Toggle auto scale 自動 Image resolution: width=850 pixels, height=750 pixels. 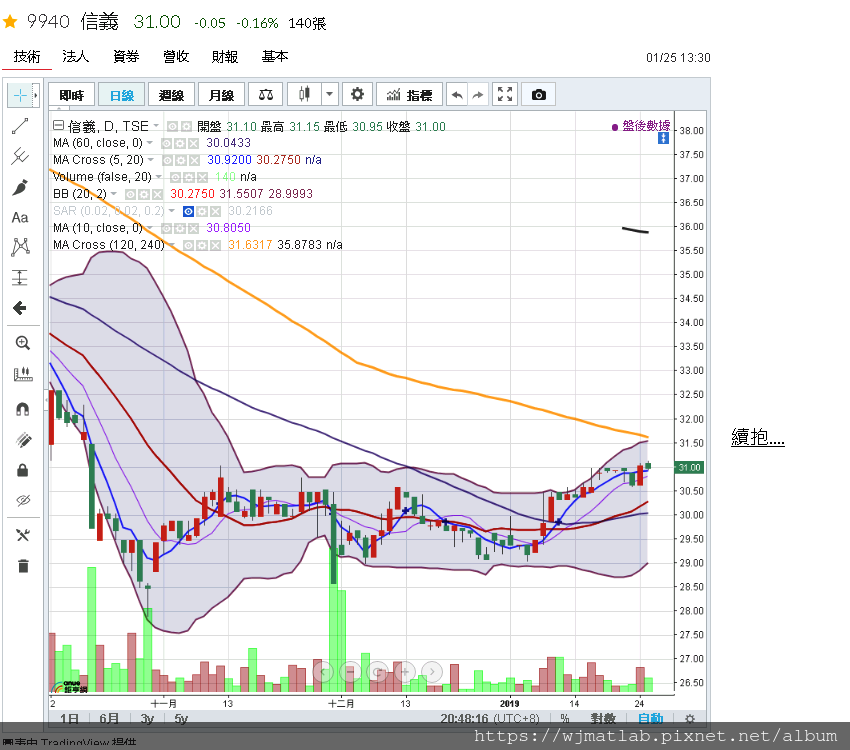(651, 719)
